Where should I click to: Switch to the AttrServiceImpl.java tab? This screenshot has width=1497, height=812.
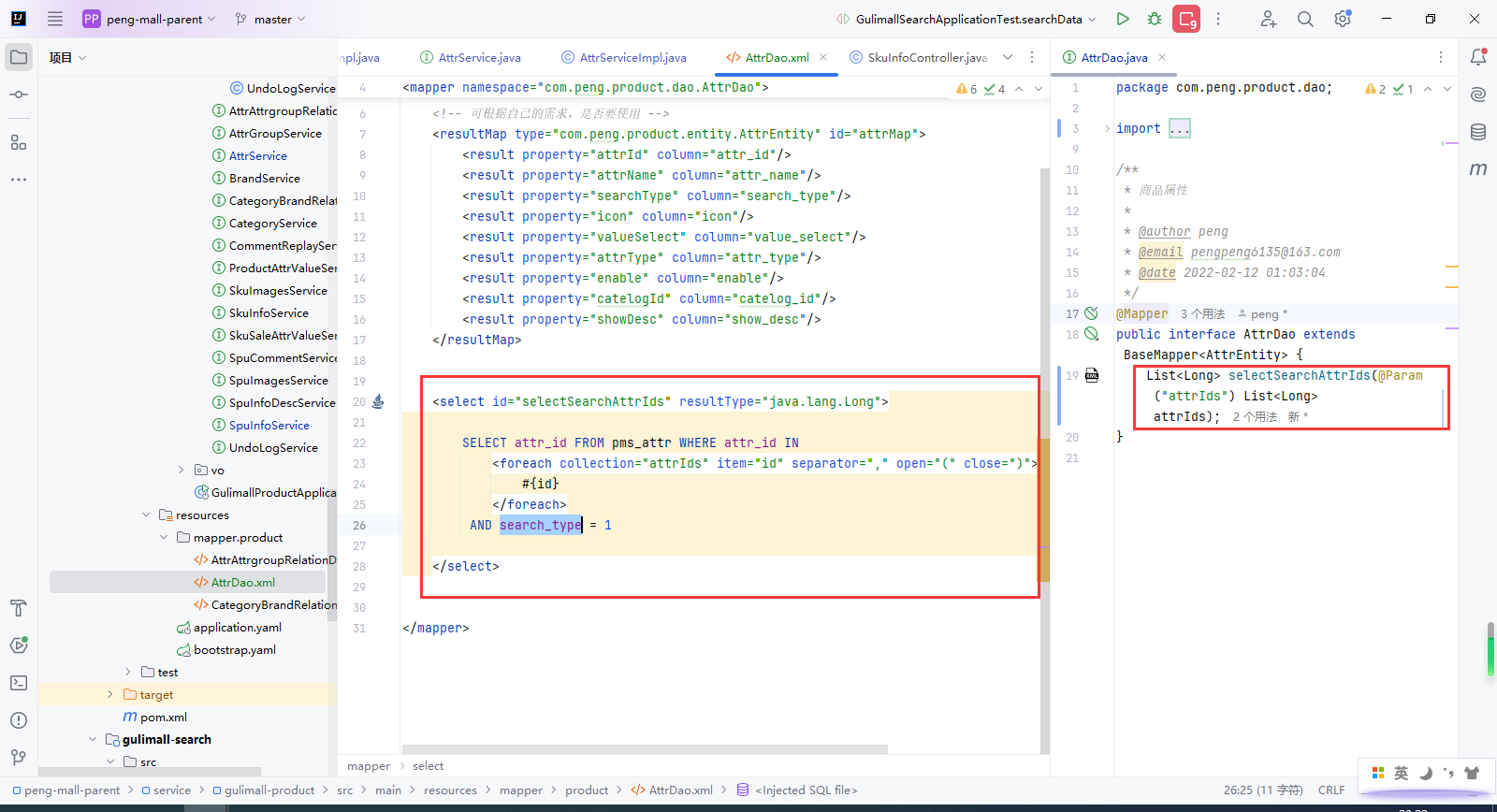(624, 57)
